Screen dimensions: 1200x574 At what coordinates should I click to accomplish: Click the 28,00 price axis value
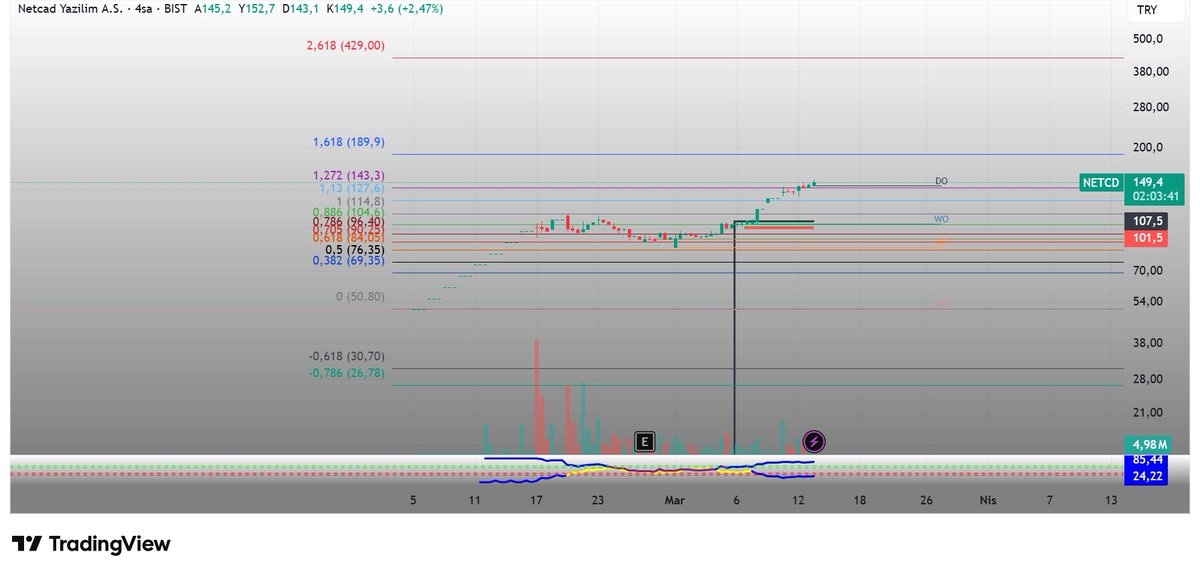[x=1147, y=379]
